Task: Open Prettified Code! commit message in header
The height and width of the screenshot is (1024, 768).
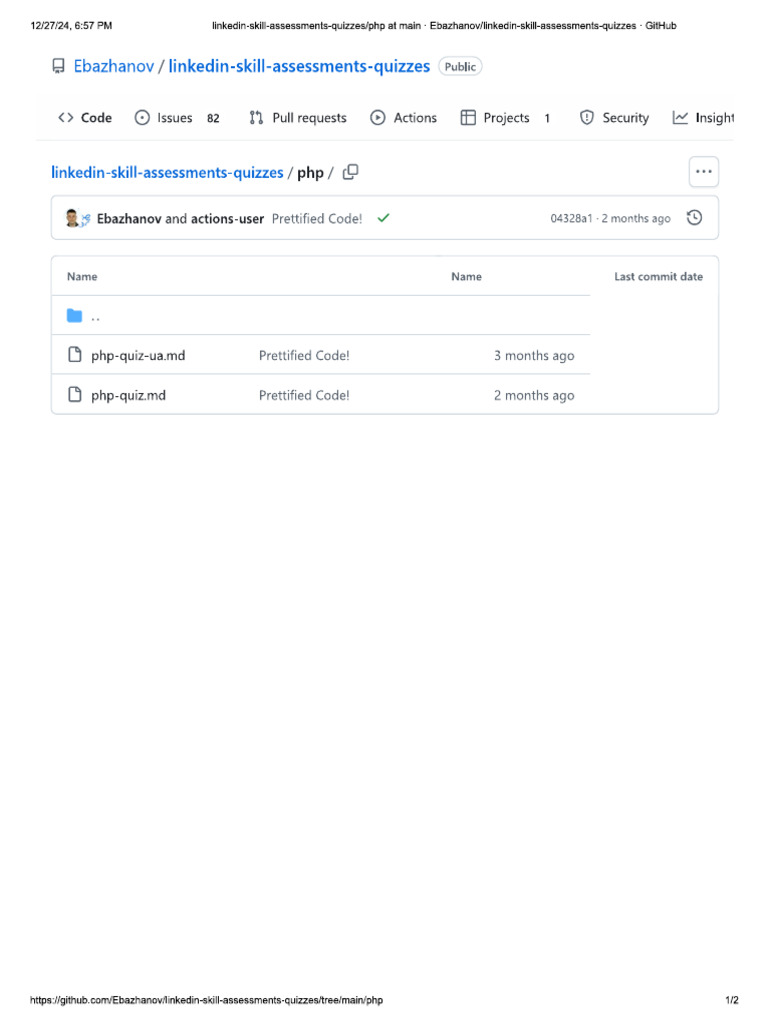Action: (x=317, y=218)
